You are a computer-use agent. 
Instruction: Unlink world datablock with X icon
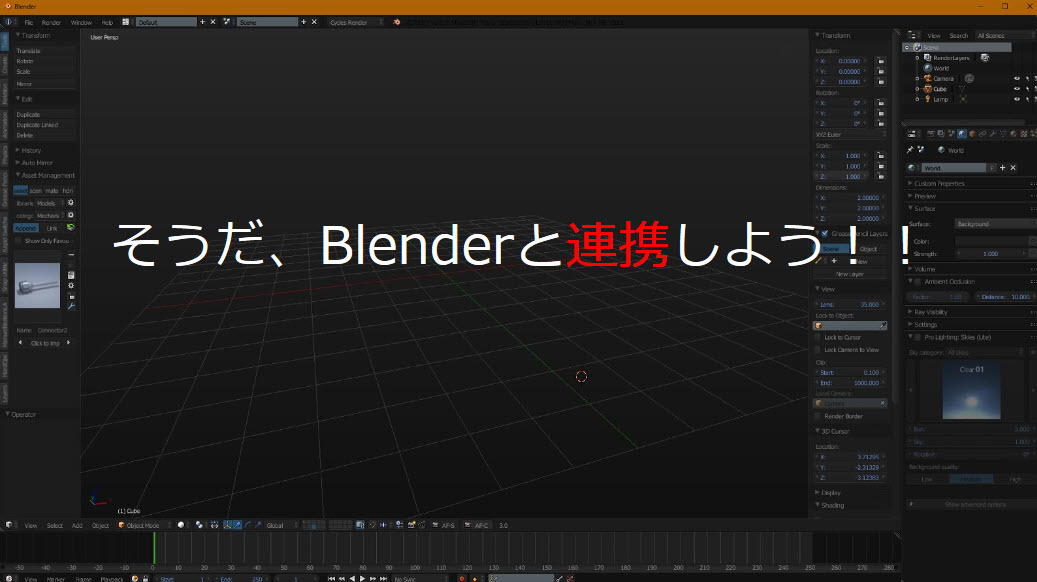(1013, 168)
